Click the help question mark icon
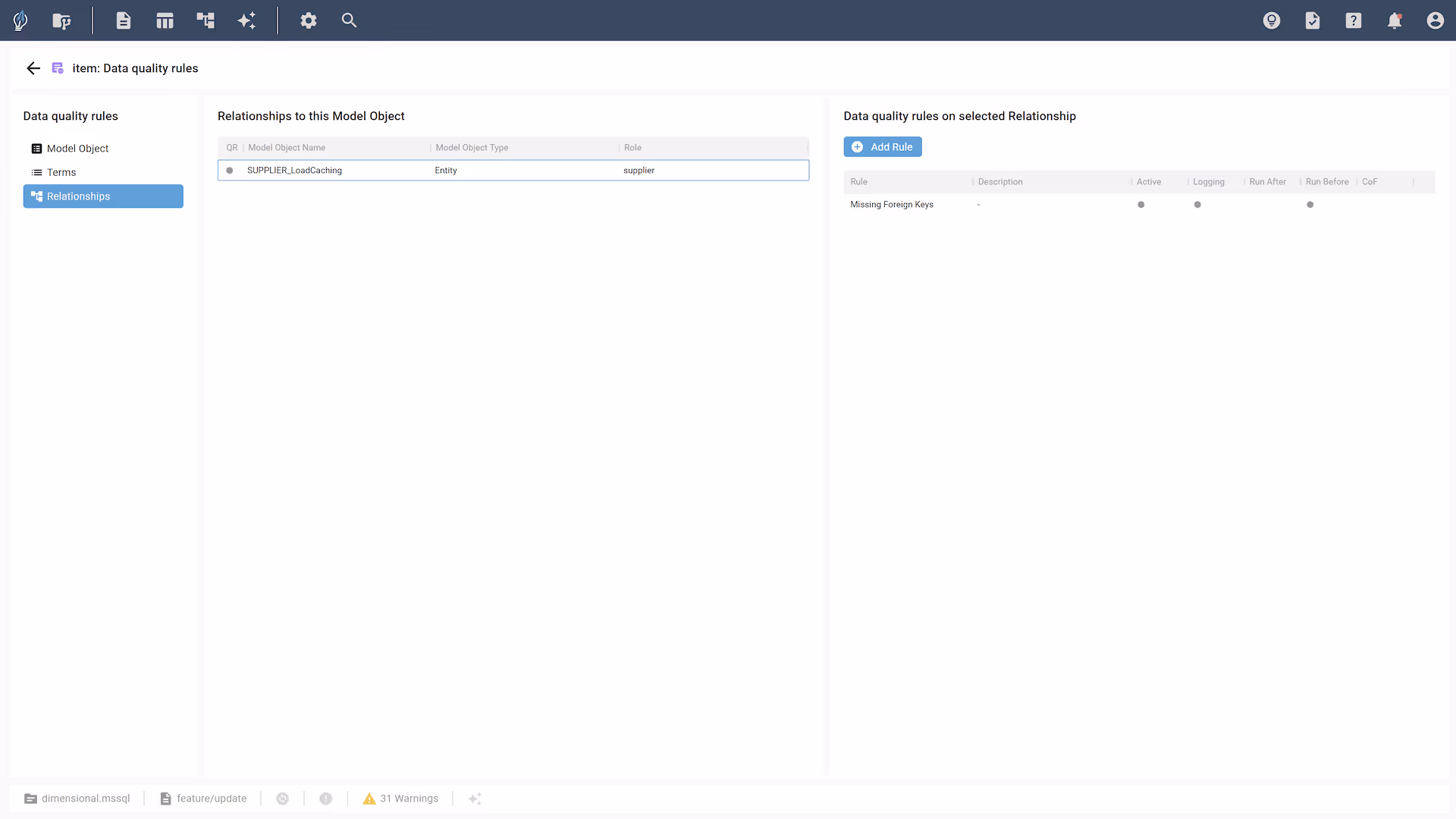 1353,20
